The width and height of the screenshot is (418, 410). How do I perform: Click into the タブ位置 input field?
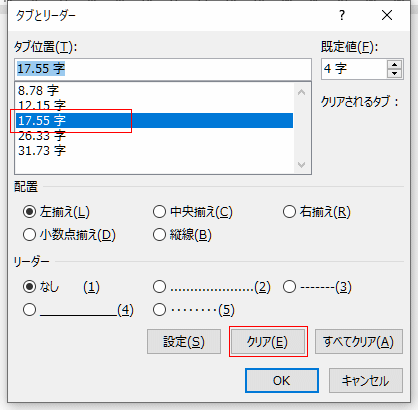coord(163,69)
